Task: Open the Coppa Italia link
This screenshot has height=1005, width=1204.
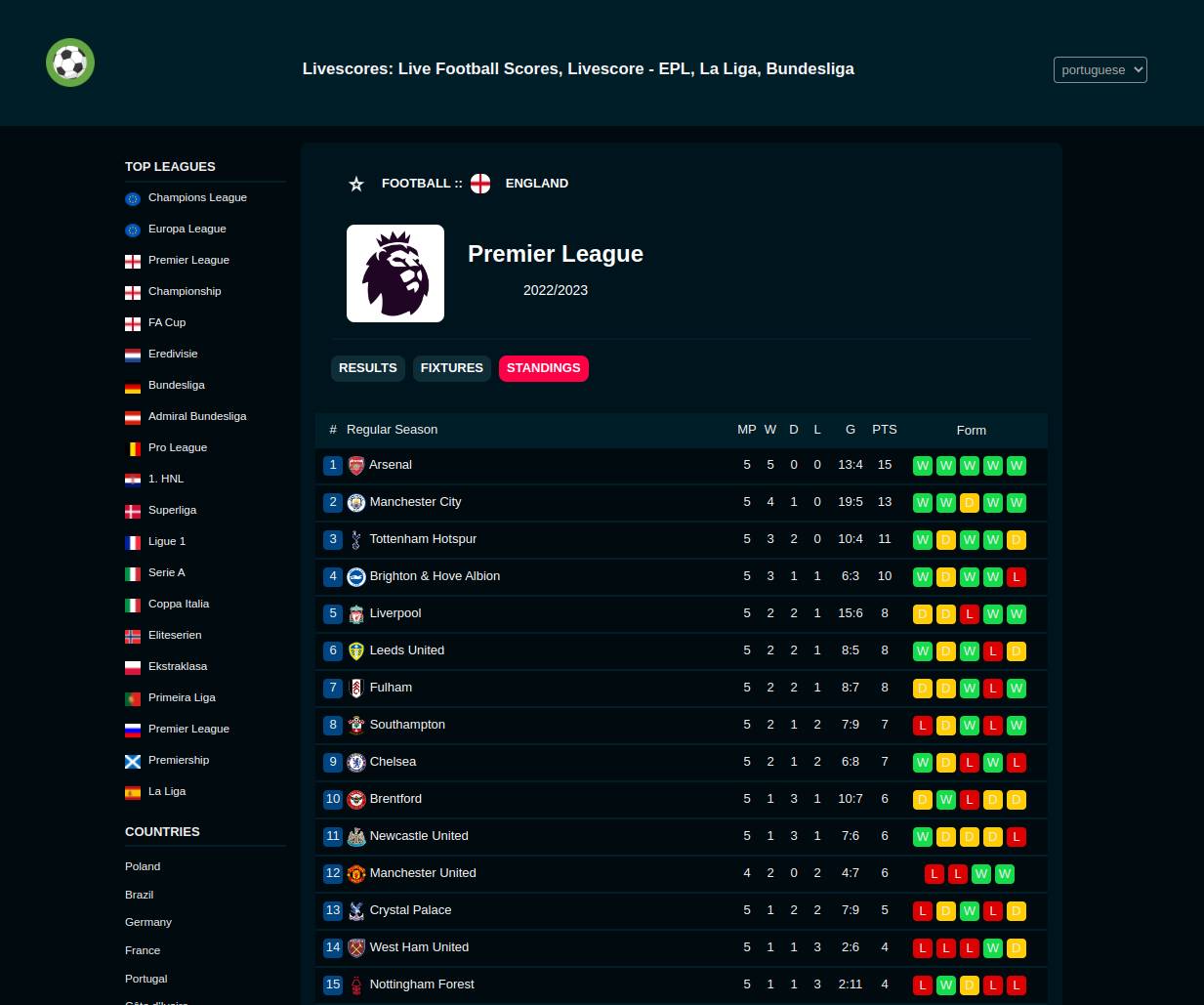Action: coord(179,604)
